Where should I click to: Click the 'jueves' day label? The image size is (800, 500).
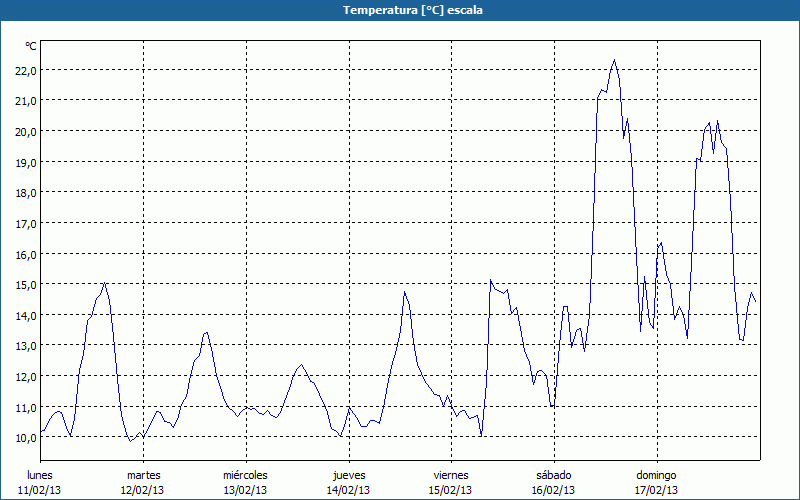348,475
